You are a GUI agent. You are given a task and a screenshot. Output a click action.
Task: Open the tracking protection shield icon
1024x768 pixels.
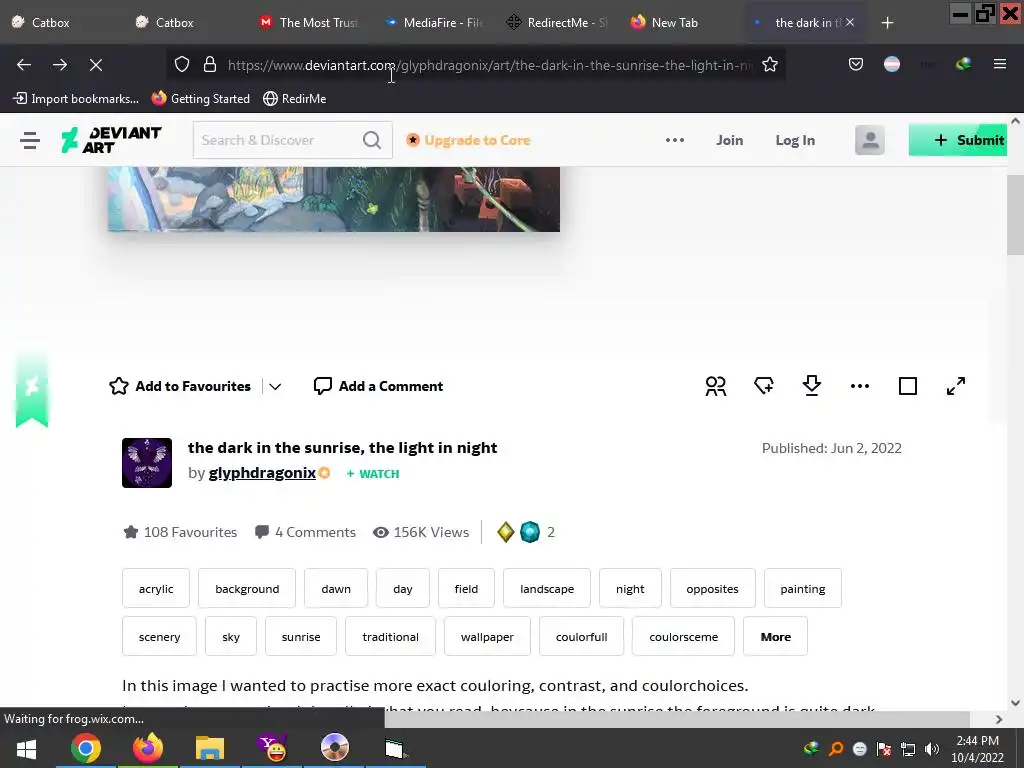coord(182,64)
